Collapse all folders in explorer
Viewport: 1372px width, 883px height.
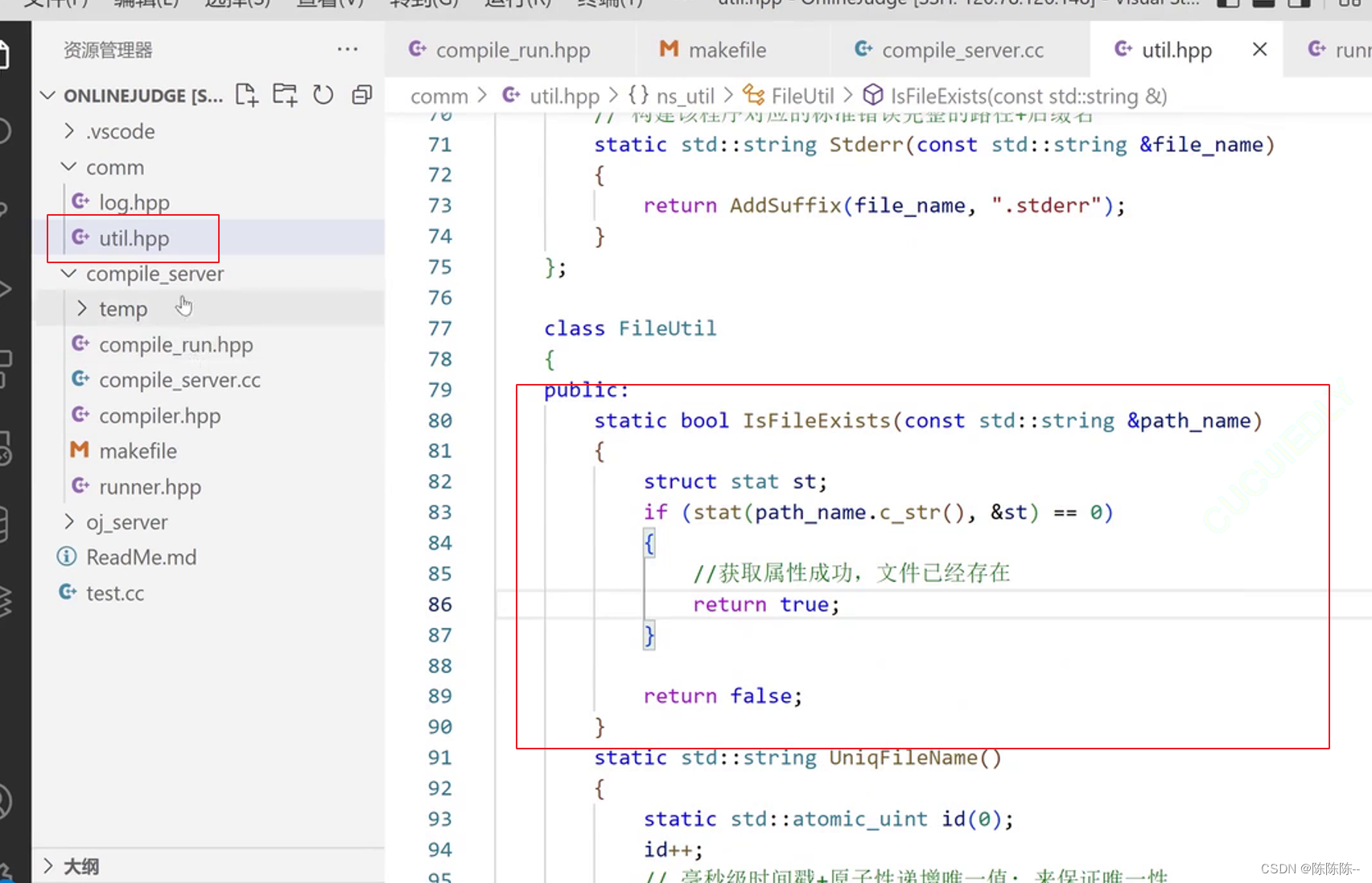pos(362,95)
